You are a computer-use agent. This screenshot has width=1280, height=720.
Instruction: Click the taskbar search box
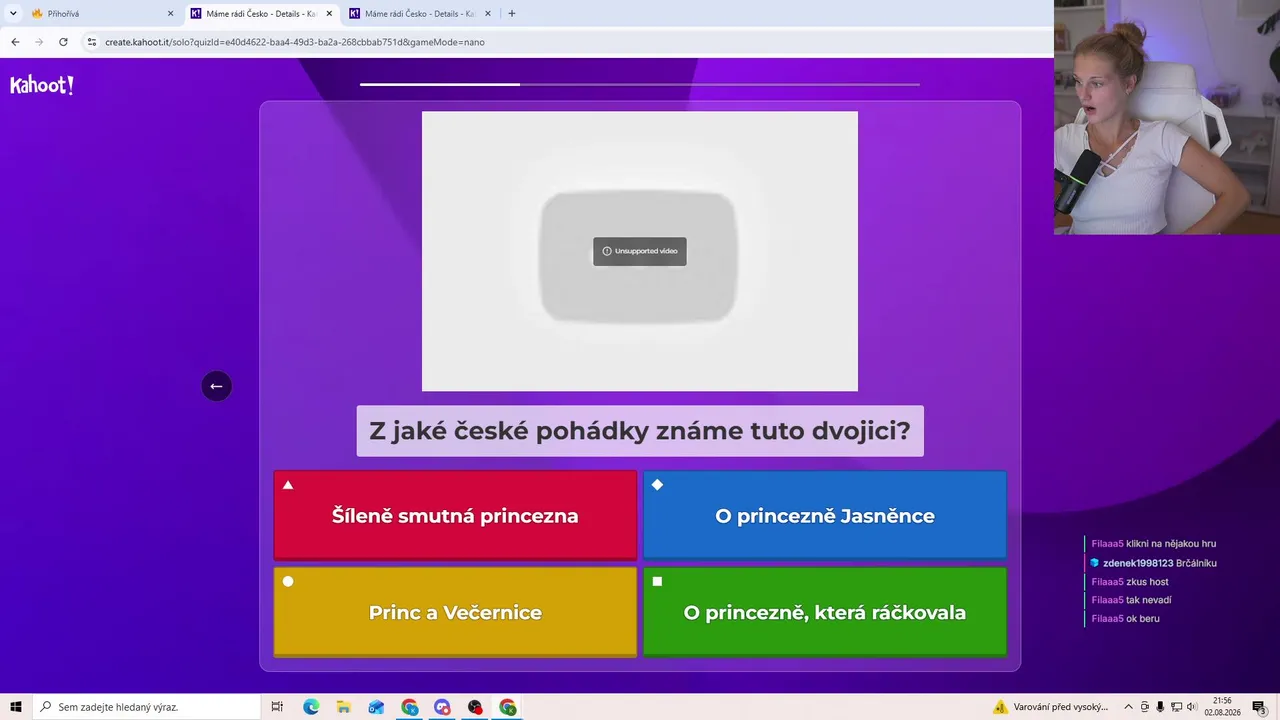coord(146,707)
